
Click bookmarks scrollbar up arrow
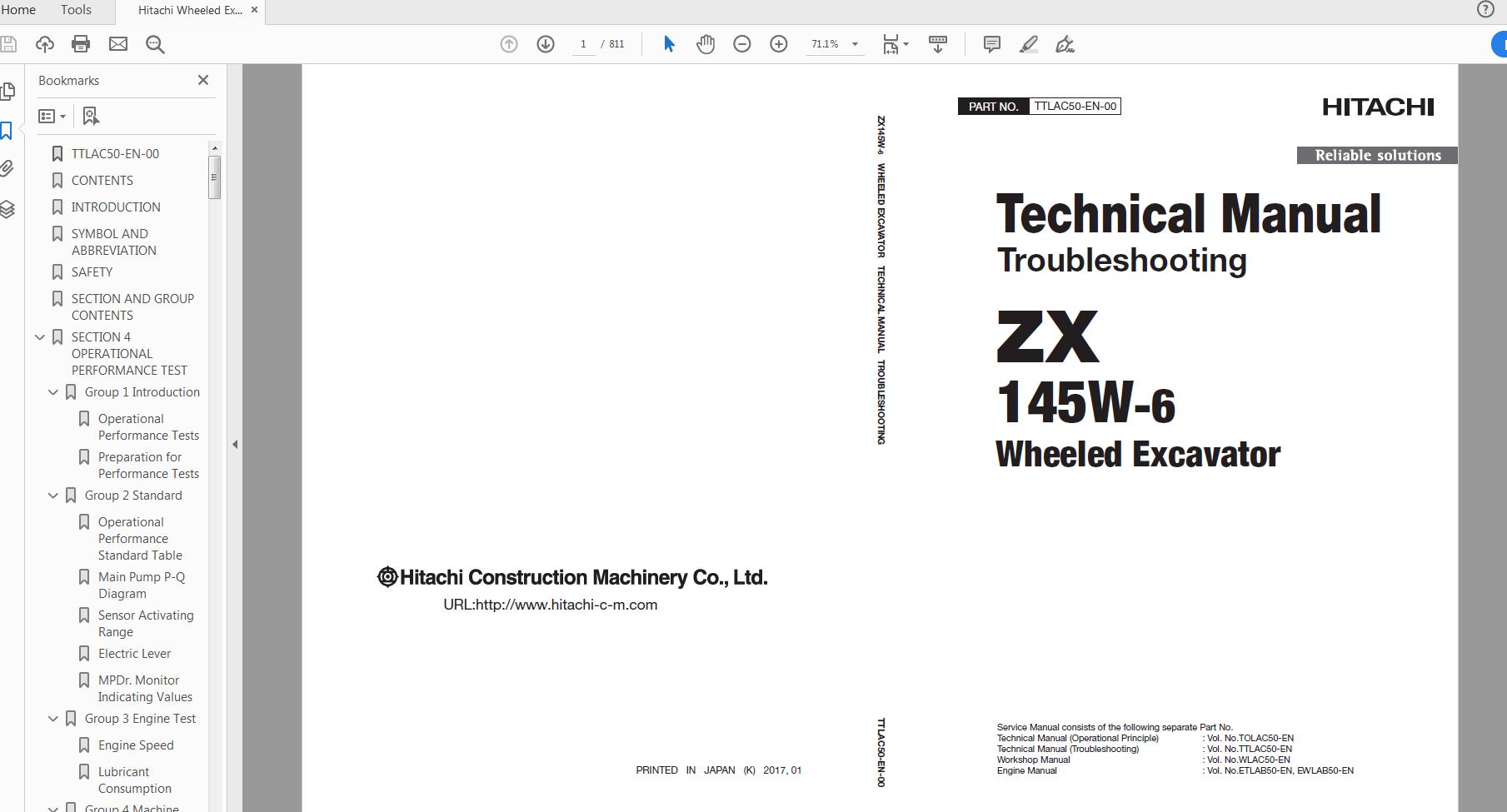pyautogui.click(x=214, y=147)
